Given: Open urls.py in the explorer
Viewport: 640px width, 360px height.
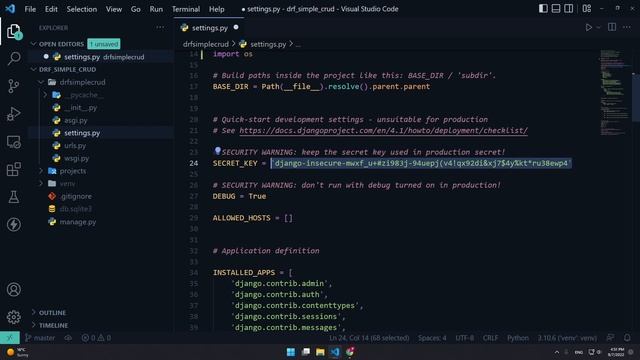Looking at the screenshot, I should 75,145.
